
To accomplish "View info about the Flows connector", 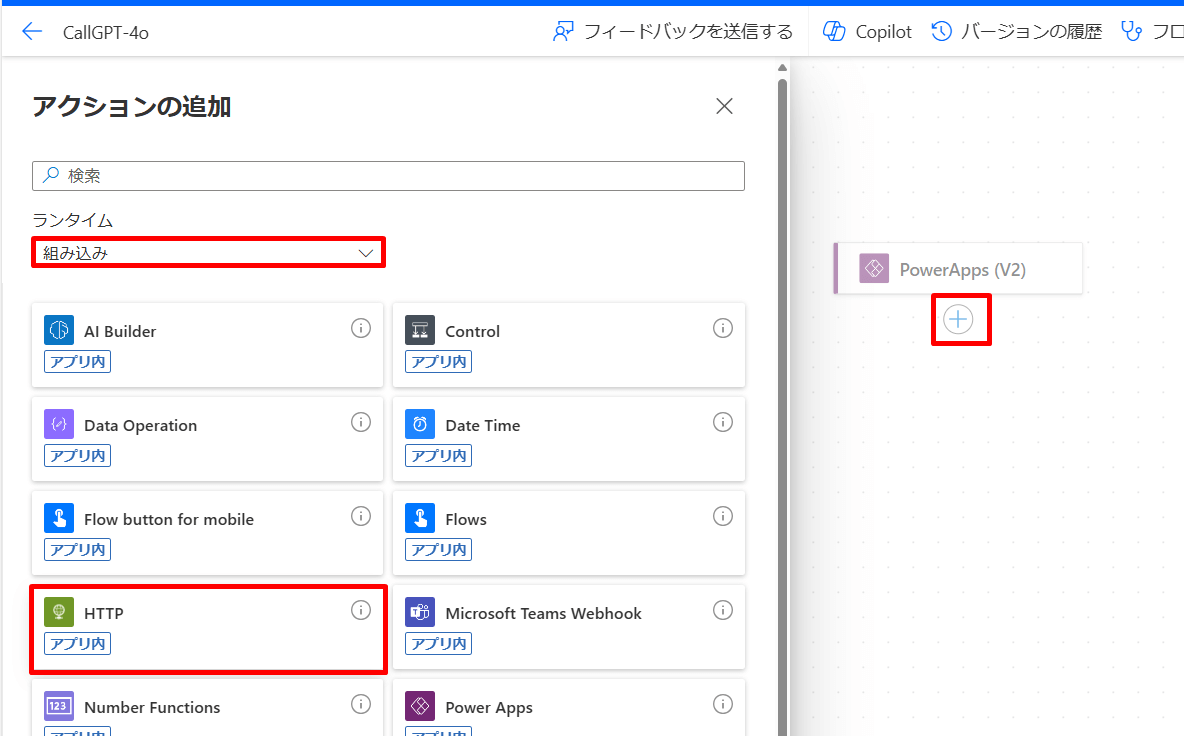I will coord(722,516).
